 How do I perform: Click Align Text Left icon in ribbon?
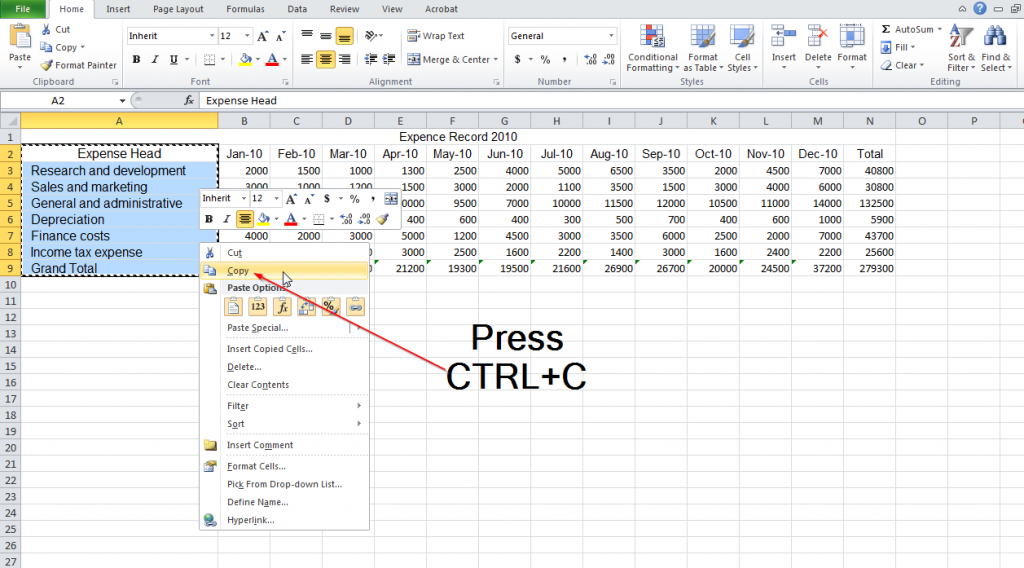click(x=306, y=59)
